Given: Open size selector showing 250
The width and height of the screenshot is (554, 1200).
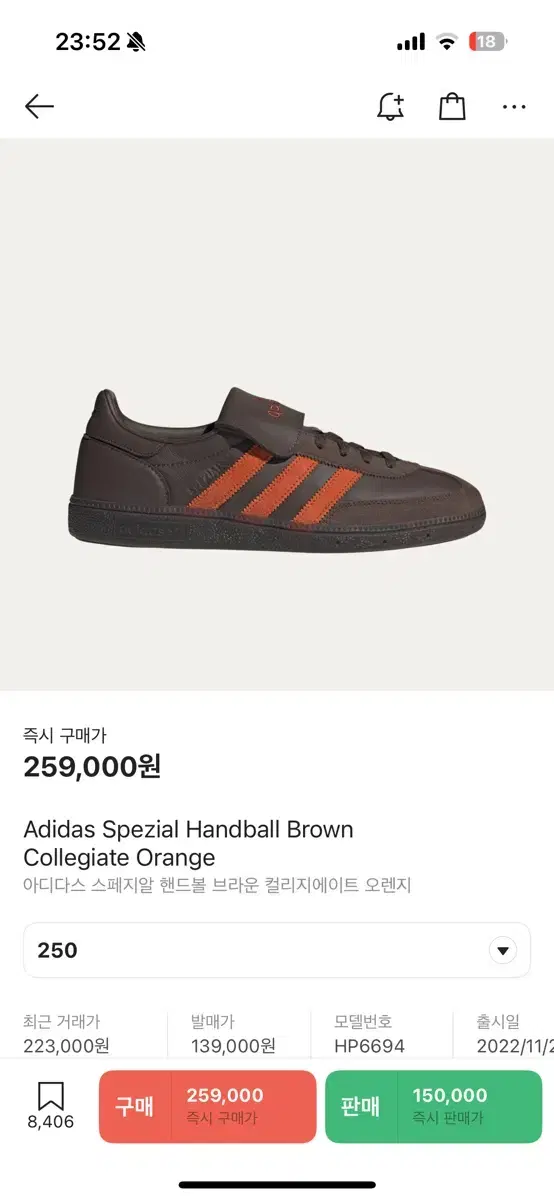Looking at the screenshot, I should [277, 950].
